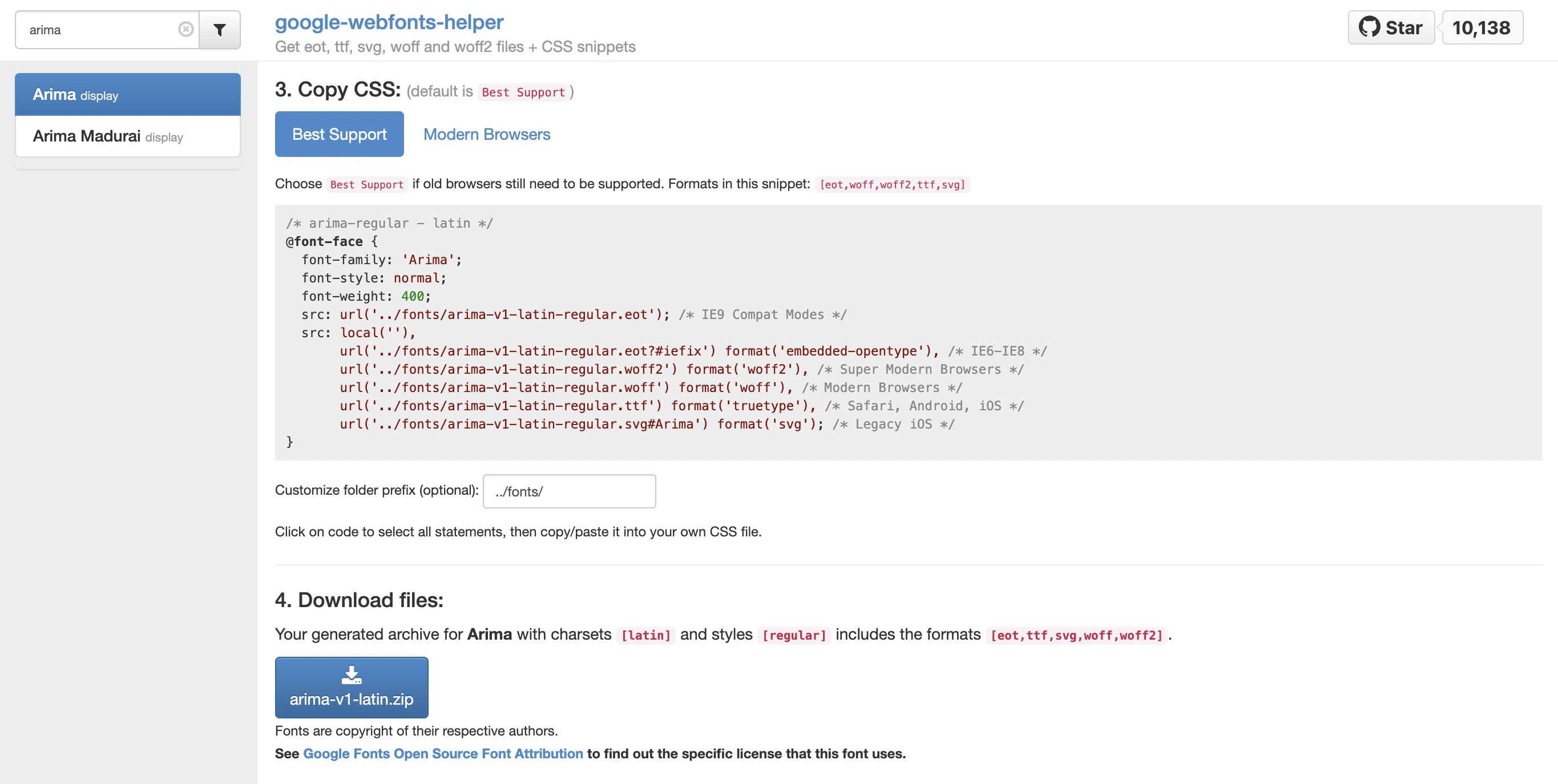Switch to the Best Support tab
The image size is (1558, 784).
click(340, 134)
